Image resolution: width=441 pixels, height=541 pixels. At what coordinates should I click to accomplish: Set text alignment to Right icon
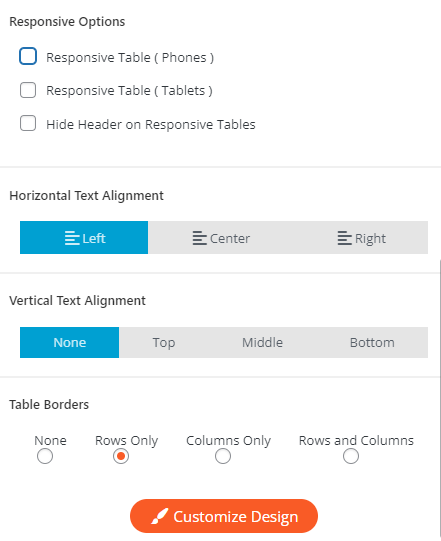[344, 238]
